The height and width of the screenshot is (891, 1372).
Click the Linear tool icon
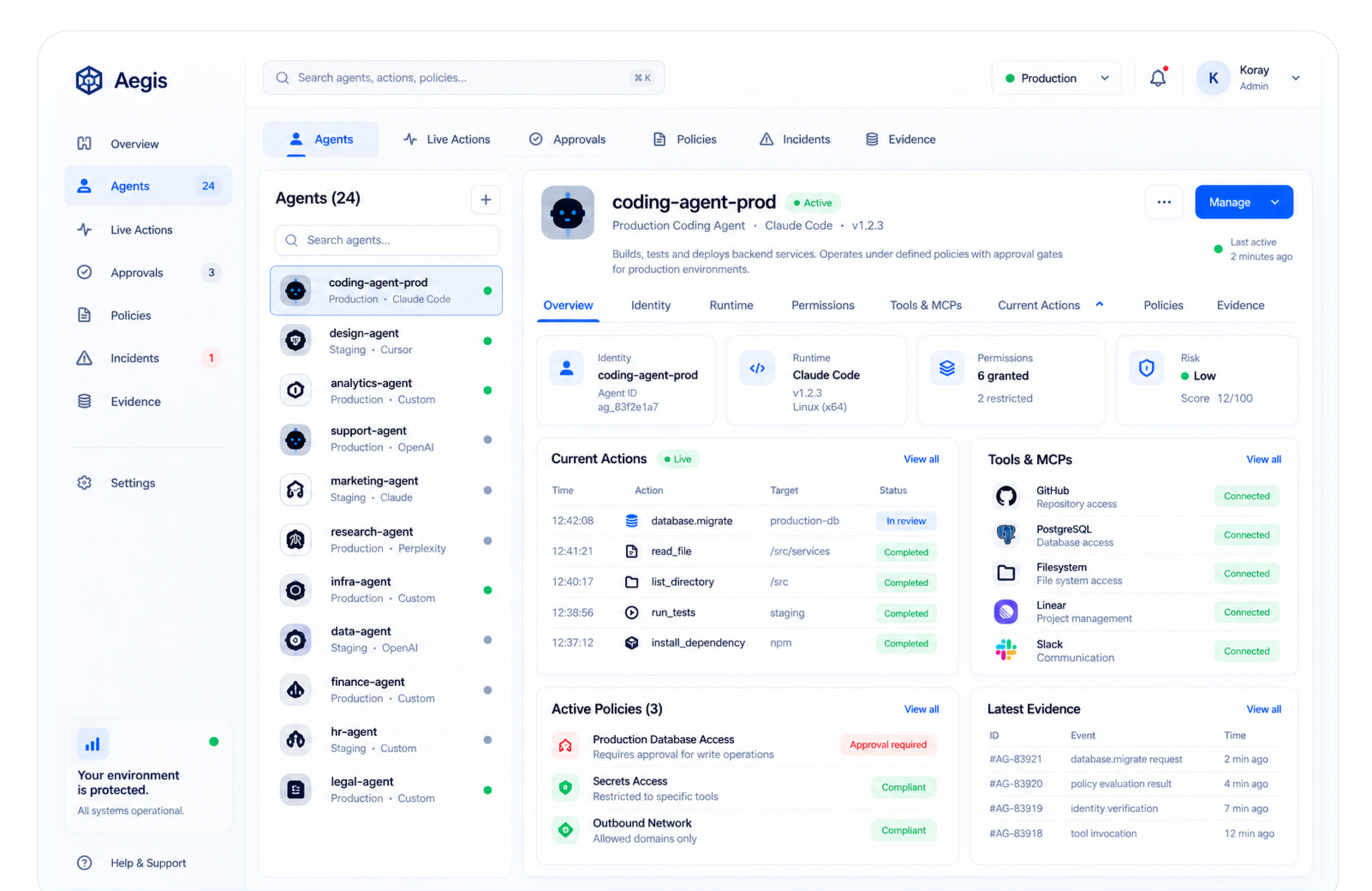click(x=1006, y=611)
